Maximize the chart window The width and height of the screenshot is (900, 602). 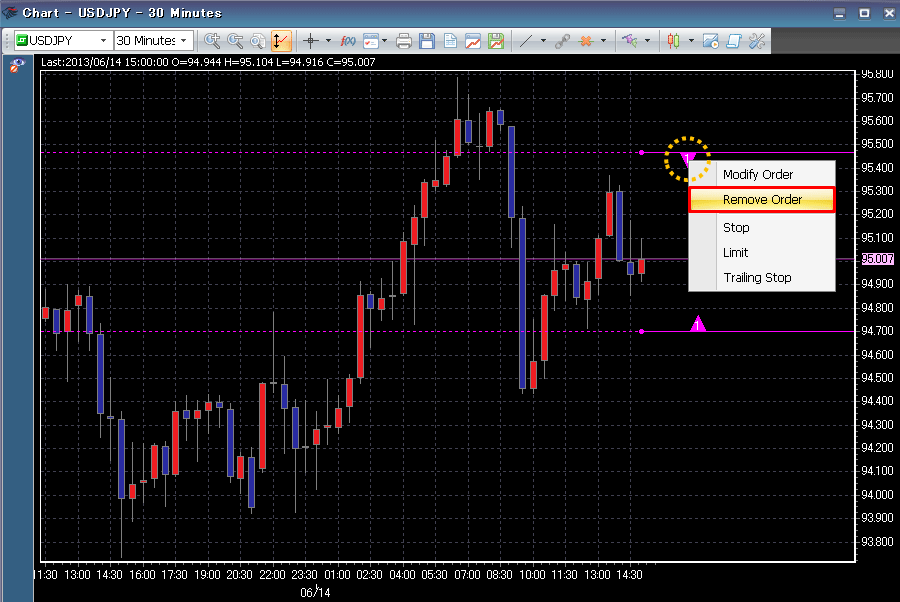[864, 13]
